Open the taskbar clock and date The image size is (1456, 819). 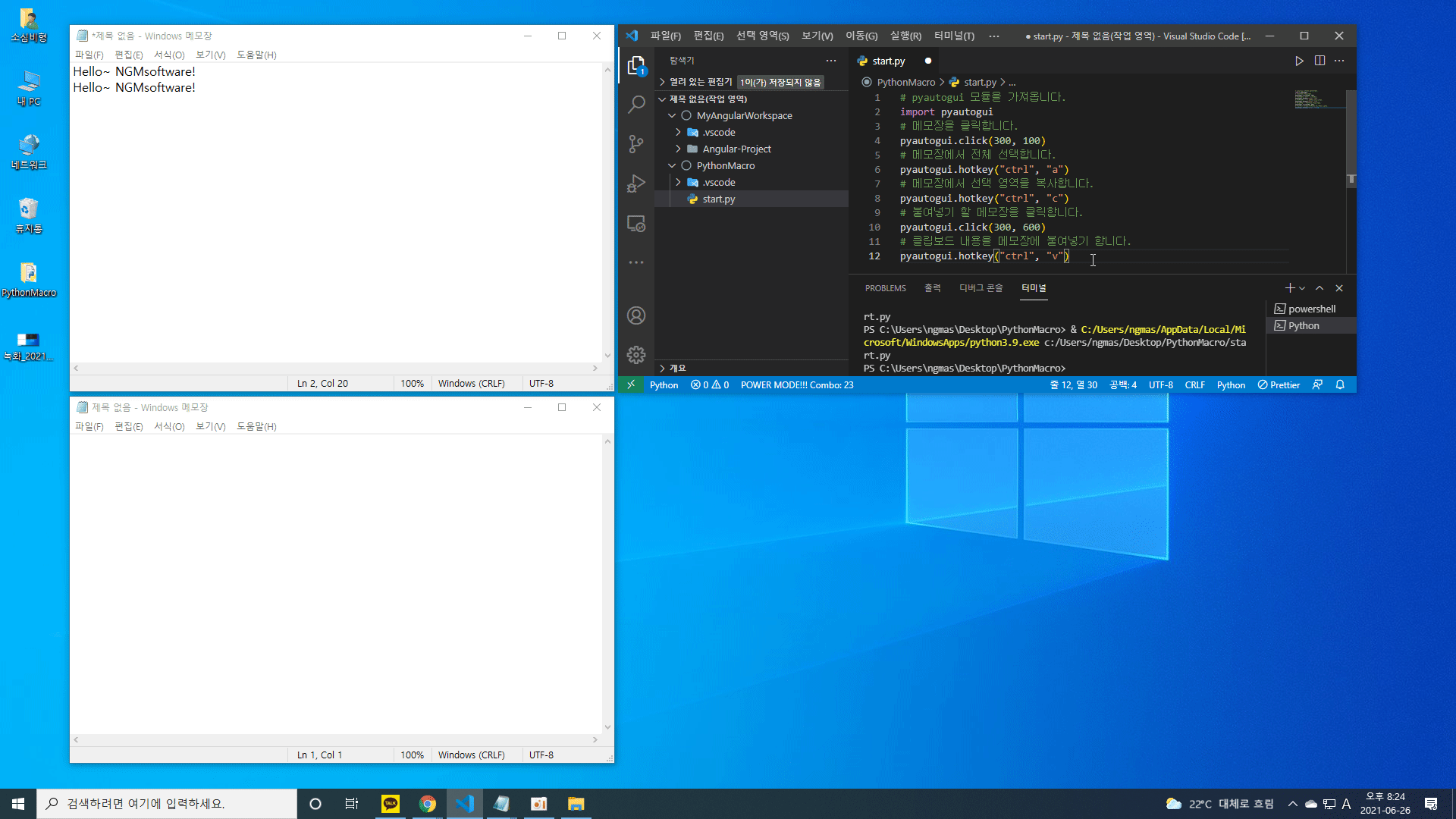pos(1385,804)
